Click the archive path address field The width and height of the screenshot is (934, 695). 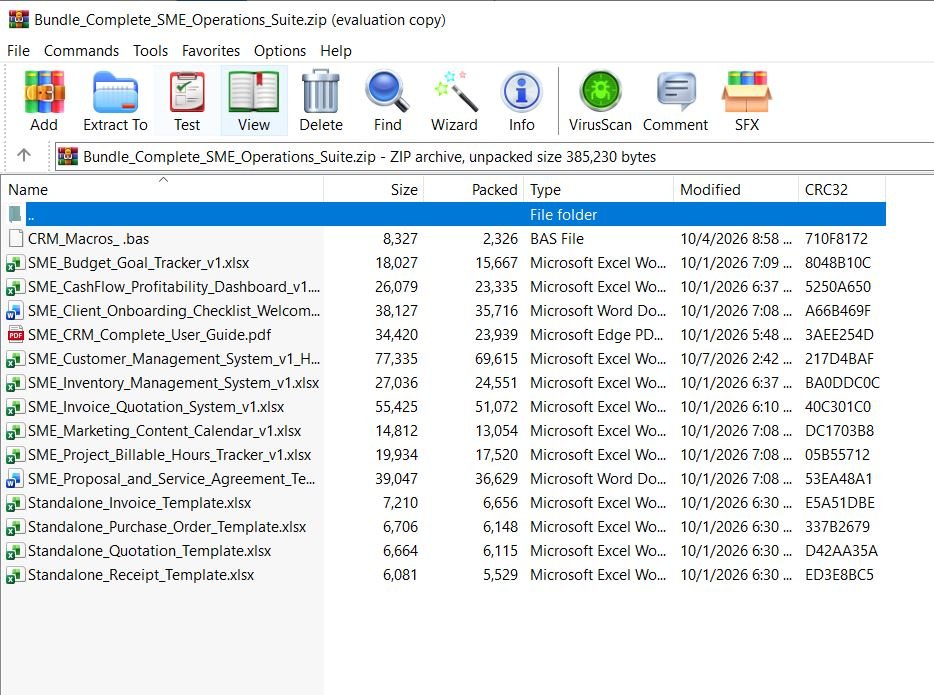[494, 157]
